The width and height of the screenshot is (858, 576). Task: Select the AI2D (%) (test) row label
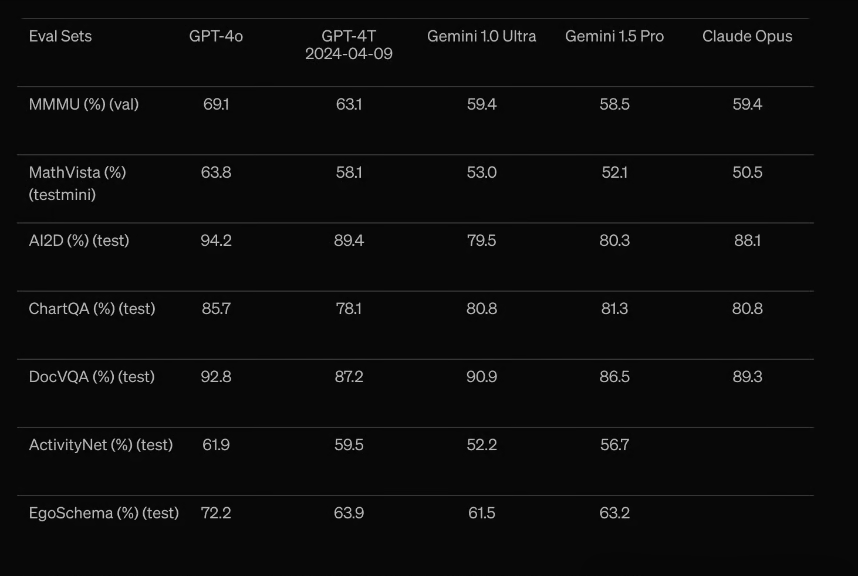79,240
